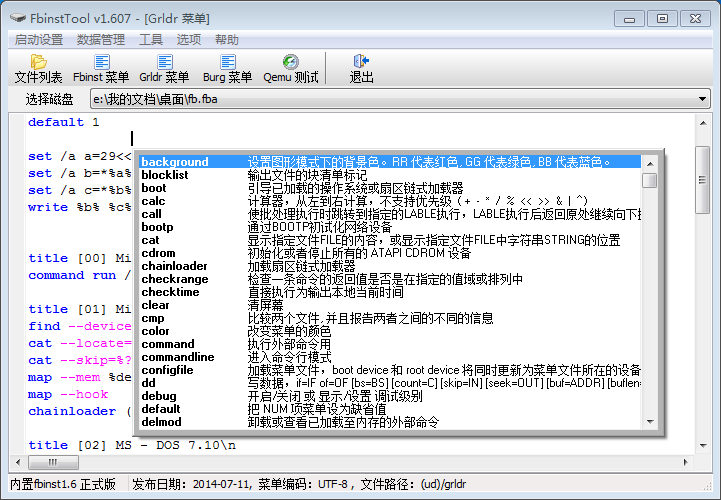Click the 退出 exit toolbar icon

tap(361, 69)
